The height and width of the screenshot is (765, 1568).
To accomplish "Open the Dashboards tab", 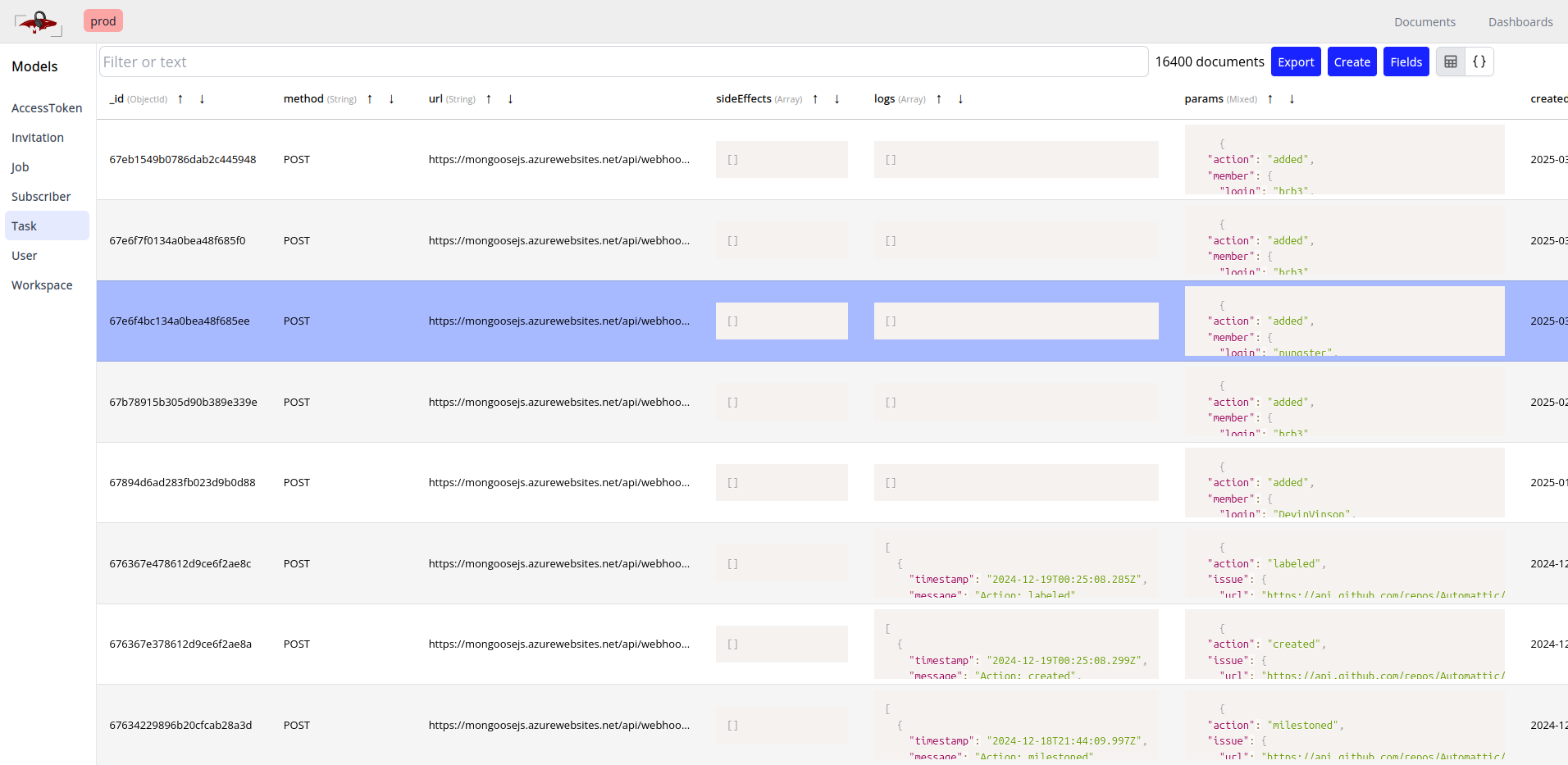I will (x=1520, y=22).
